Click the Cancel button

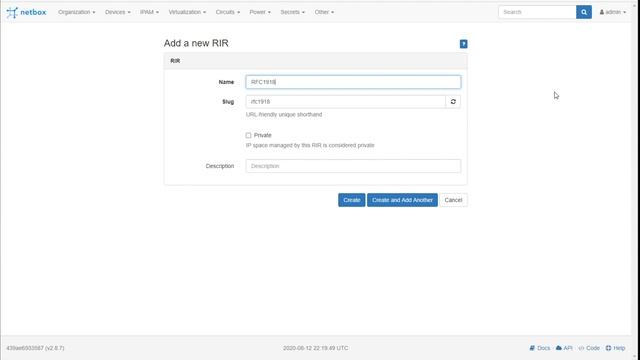[453, 200]
